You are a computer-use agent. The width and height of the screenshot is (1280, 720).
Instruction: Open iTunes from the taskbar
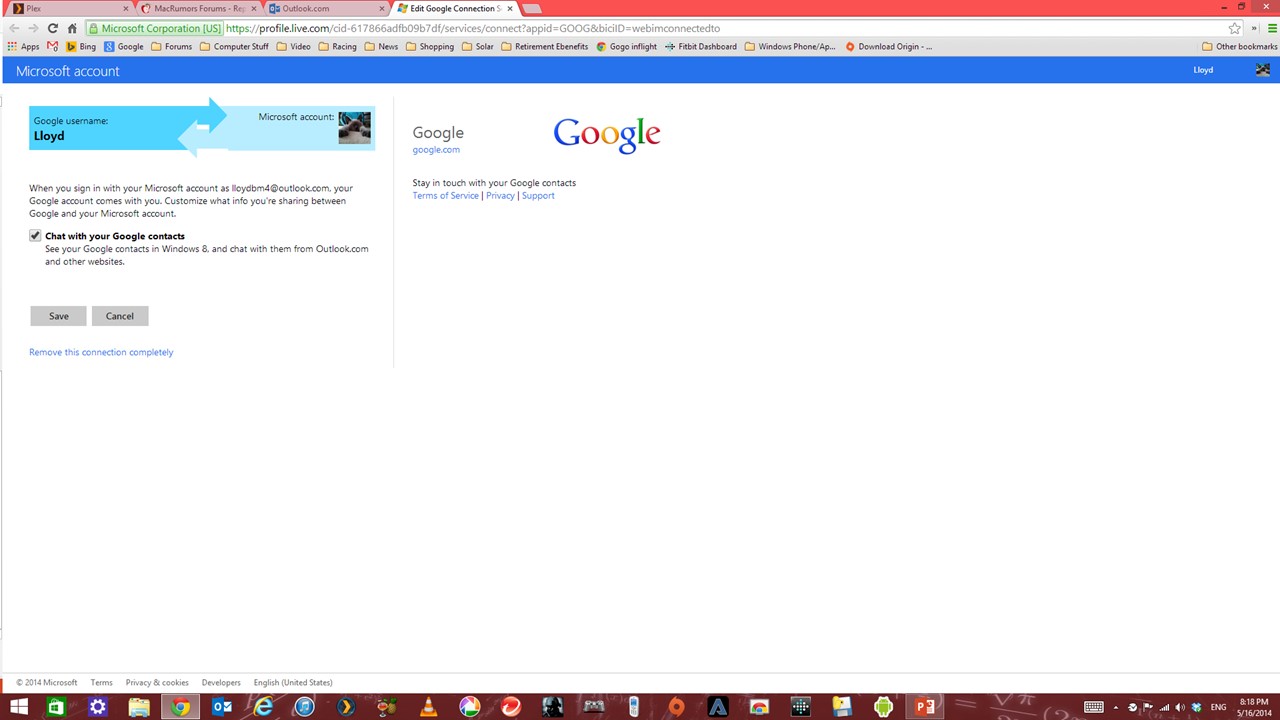[304, 707]
